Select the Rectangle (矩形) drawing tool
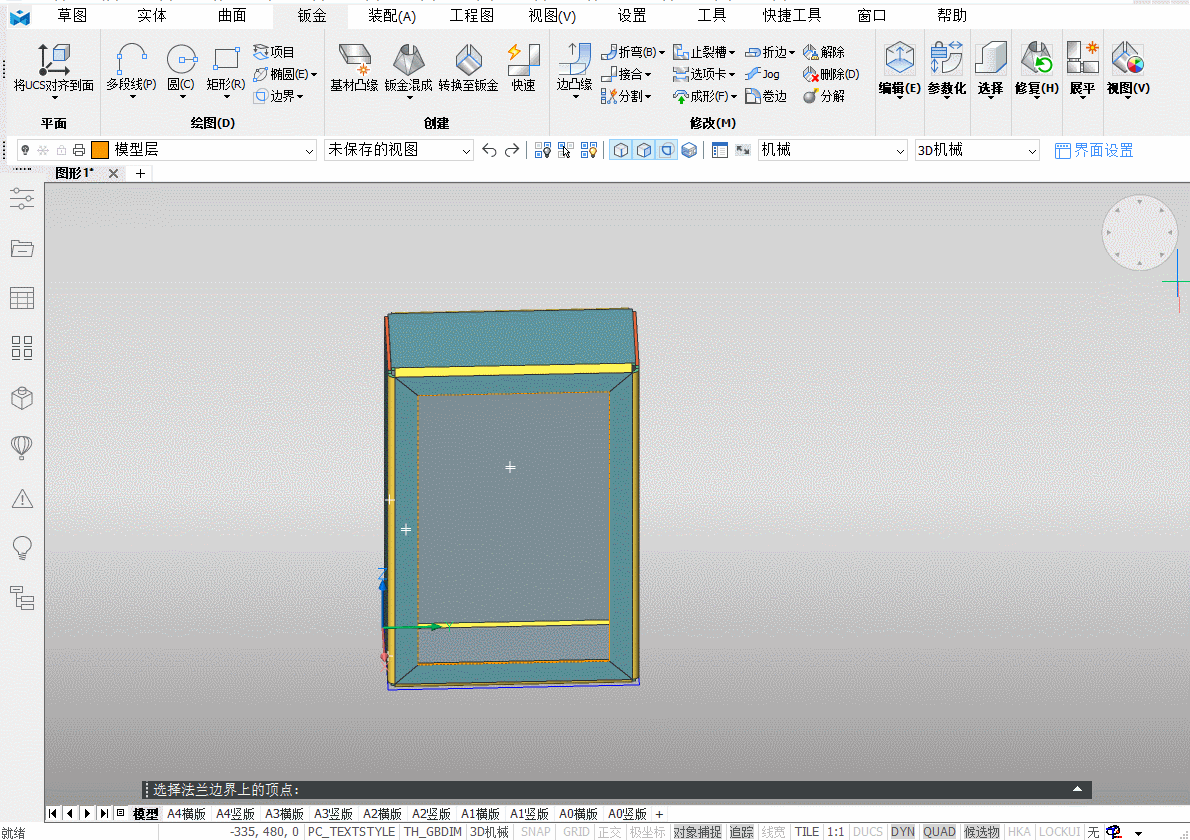 point(226,70)
